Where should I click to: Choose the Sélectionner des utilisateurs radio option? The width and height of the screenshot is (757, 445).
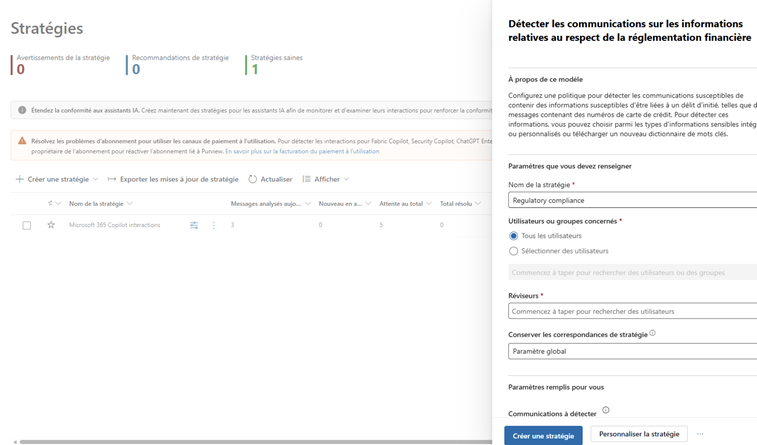(x=514, y=251)
